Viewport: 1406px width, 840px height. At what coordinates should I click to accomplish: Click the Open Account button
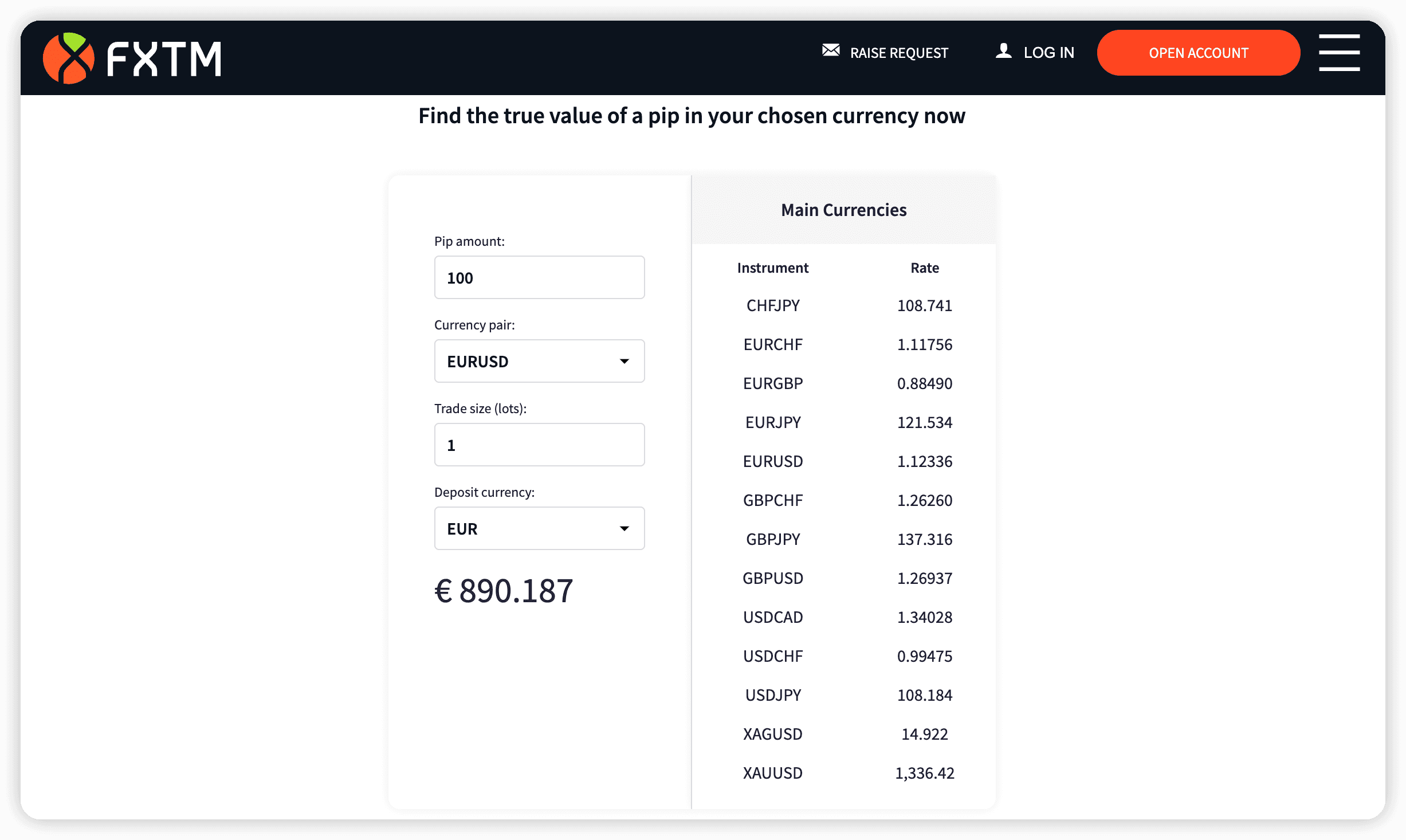point(1198,53)
